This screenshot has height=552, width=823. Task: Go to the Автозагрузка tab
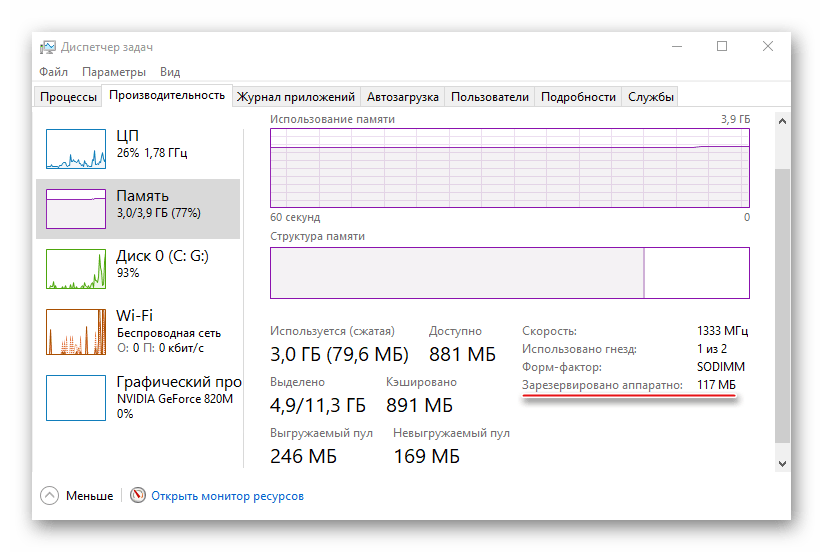click(x=402, y=97)
